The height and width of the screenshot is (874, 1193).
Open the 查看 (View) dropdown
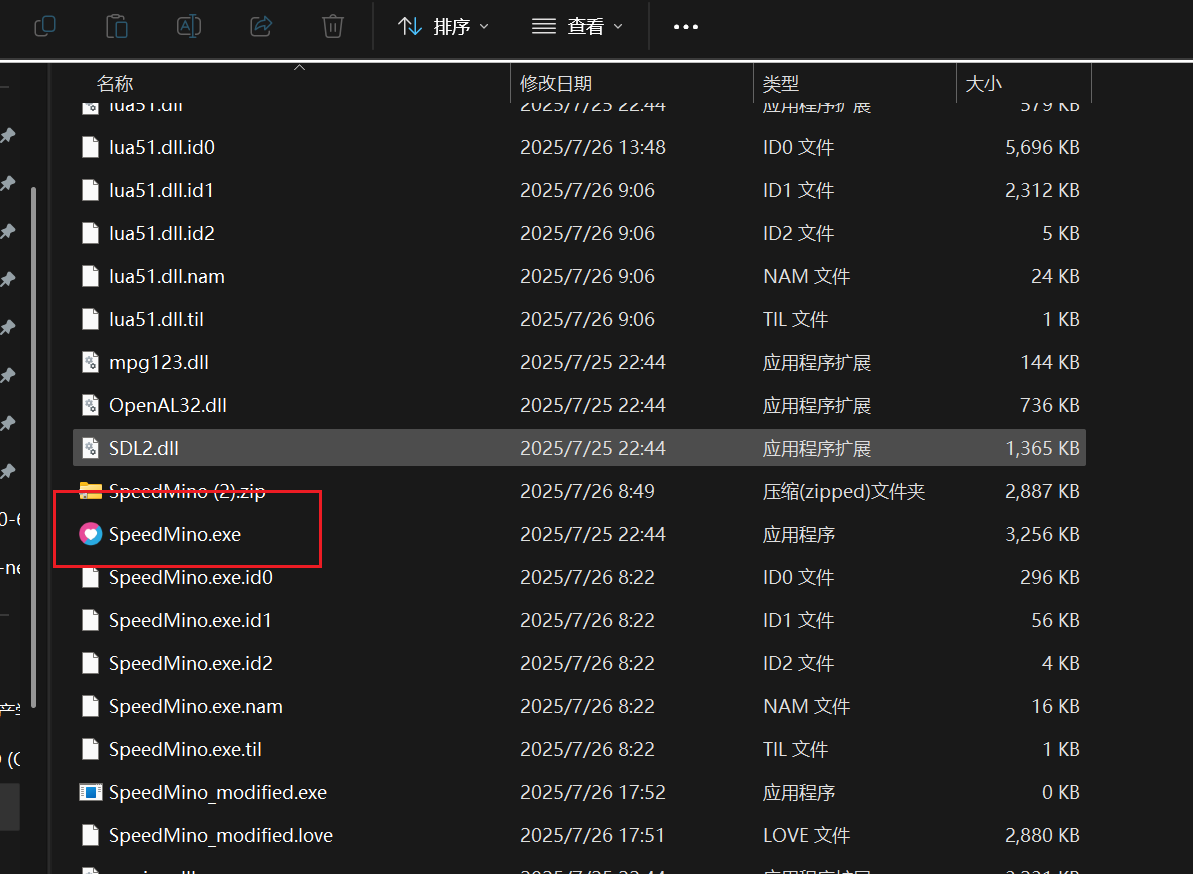point(577,27)
